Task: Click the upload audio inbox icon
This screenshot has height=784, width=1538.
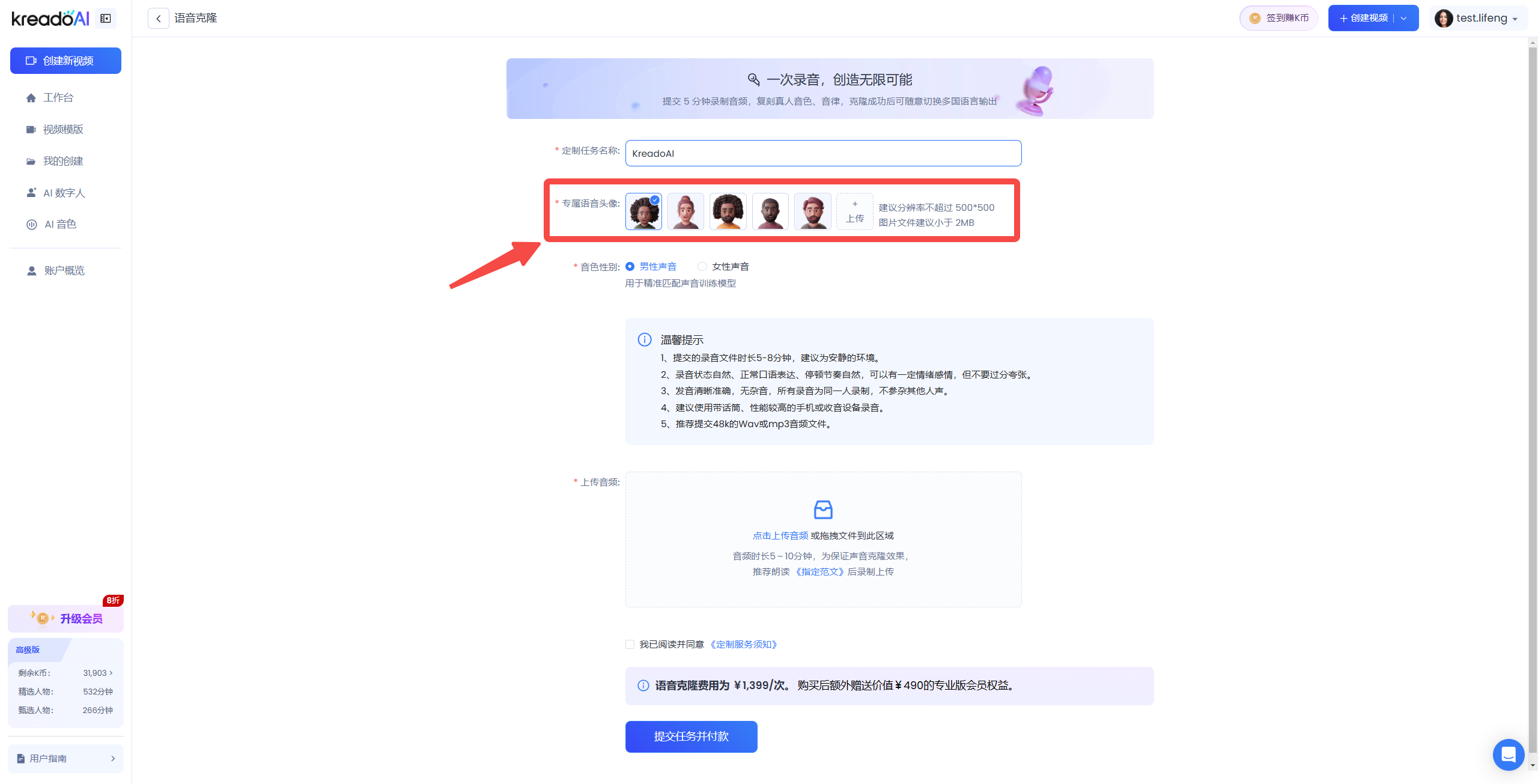Action: tap(823, 509)
